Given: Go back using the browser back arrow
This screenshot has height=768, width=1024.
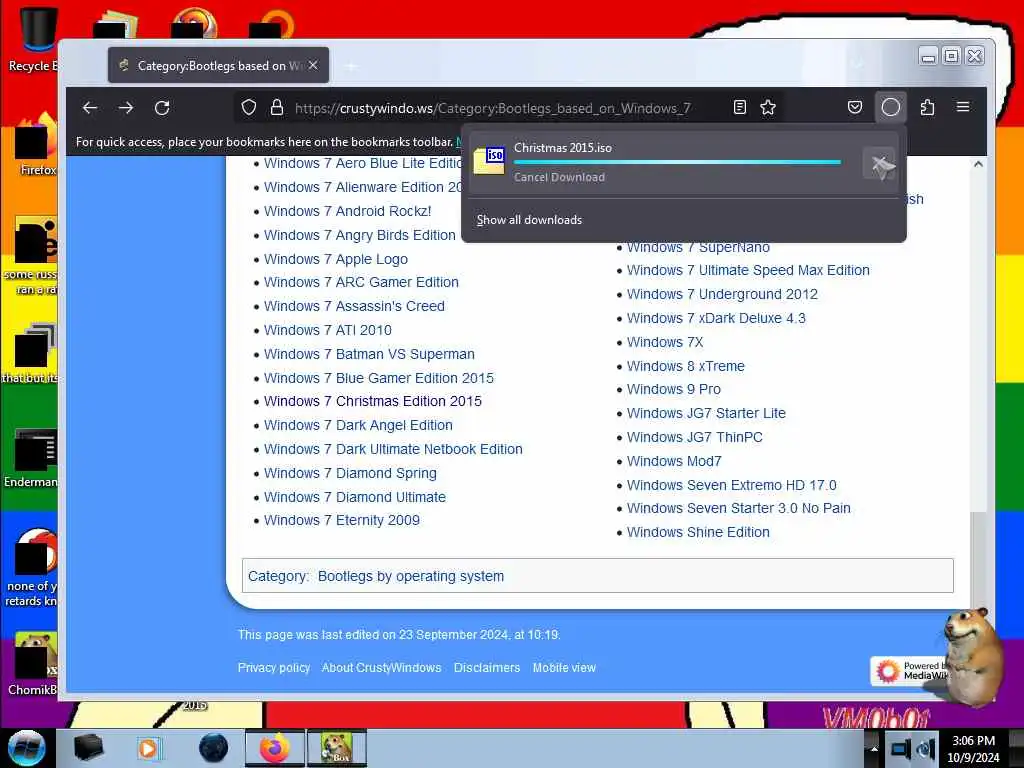Looking at the screenshot, I should (x=90, y=108).
